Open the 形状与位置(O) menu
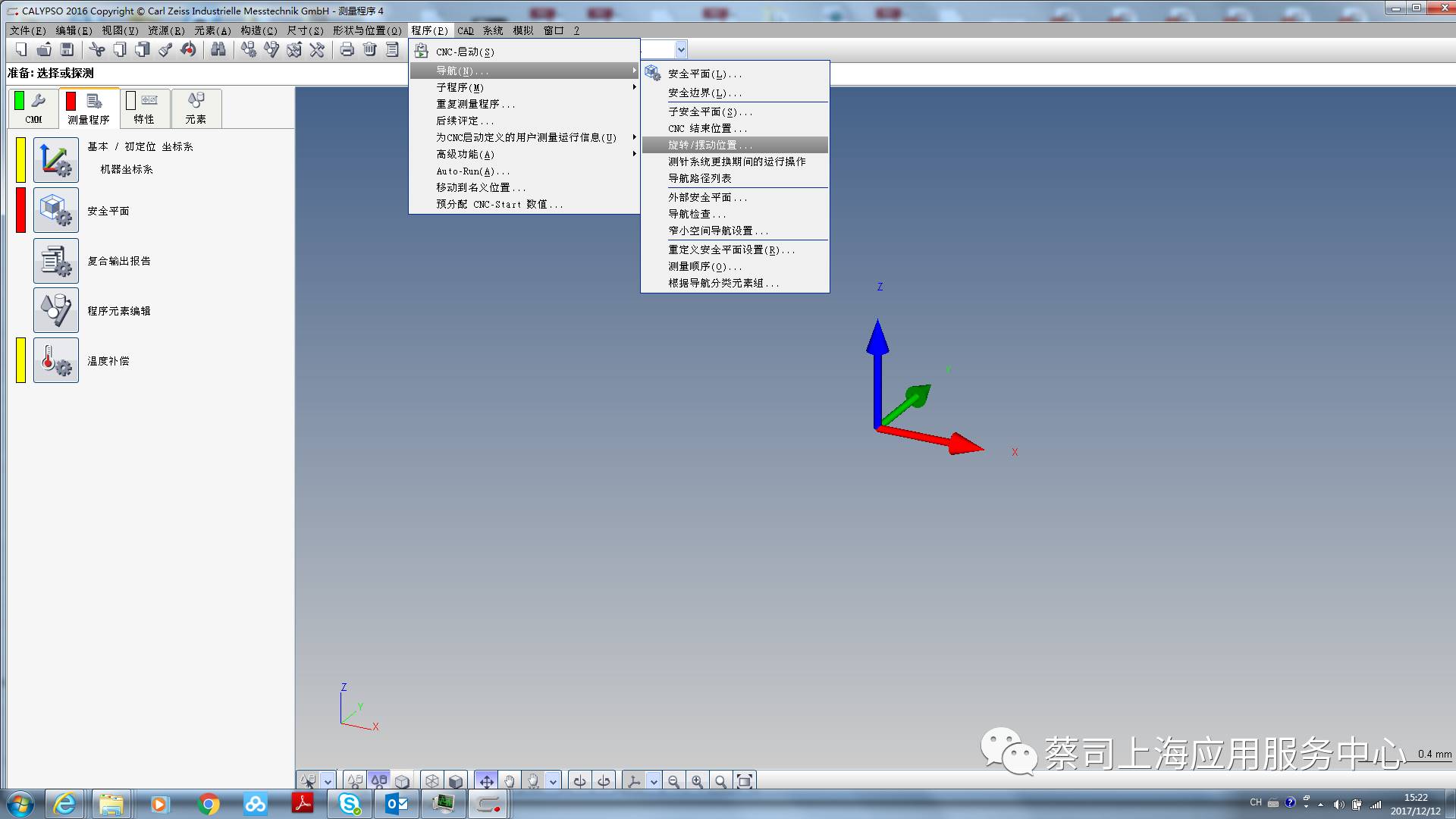Viewport: 1456px width, 819px height. pyautogui.click(x=367, y=30)
